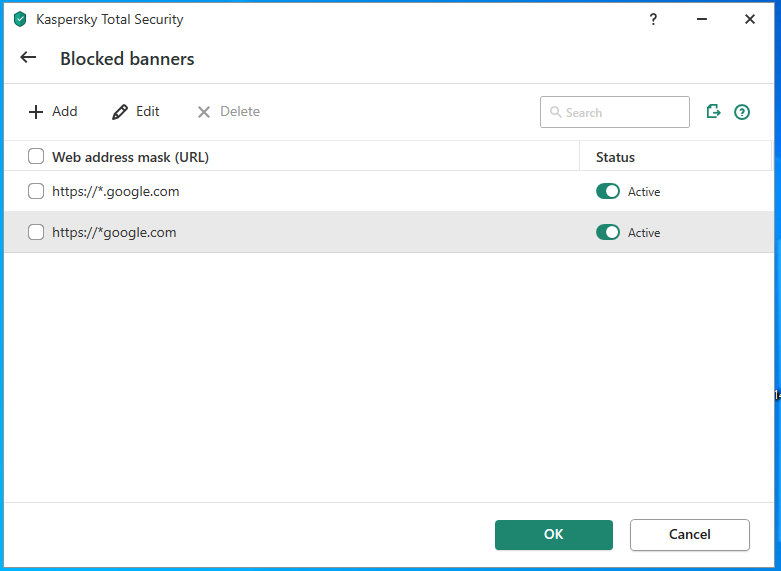The width and height of the screenshot is (781, 571).
Task: Tick checkbox for https://*.google.com
Action: (x=36, y=191)
